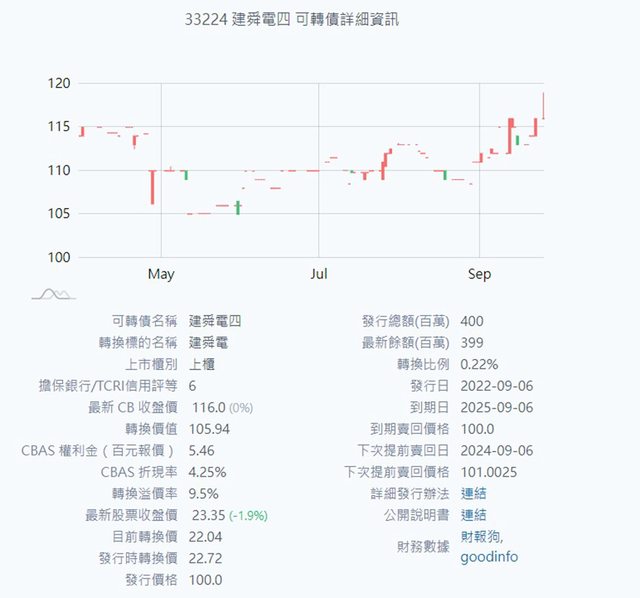Viewport: 640px width, 598px height.
Task: Click the chart logo icon below the chart
Action: (x=53, y=293)
